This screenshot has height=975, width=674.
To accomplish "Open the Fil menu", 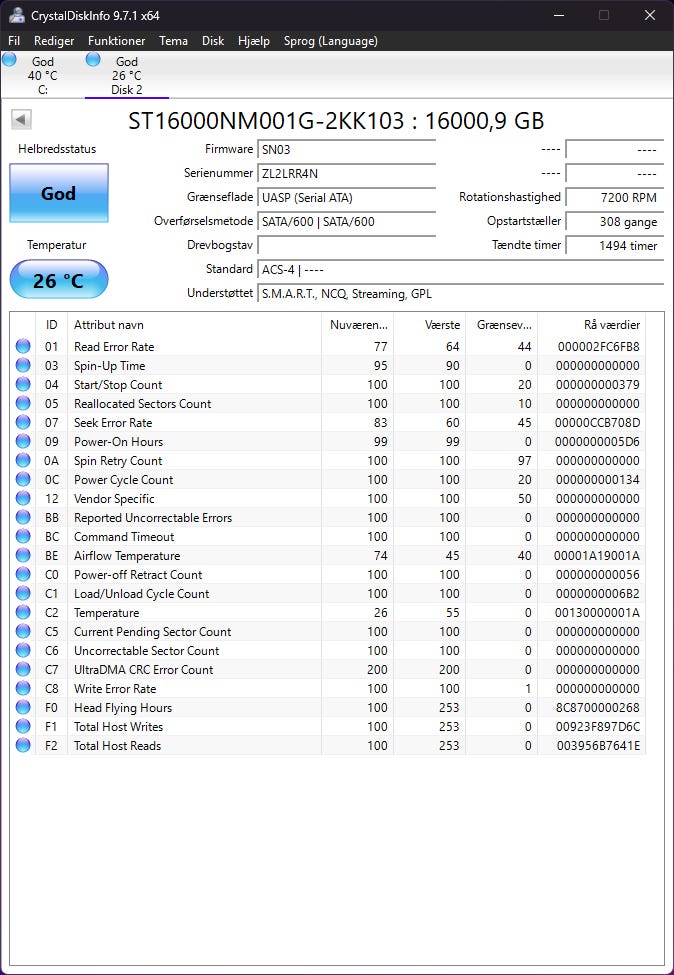I will tap(14, 41).
